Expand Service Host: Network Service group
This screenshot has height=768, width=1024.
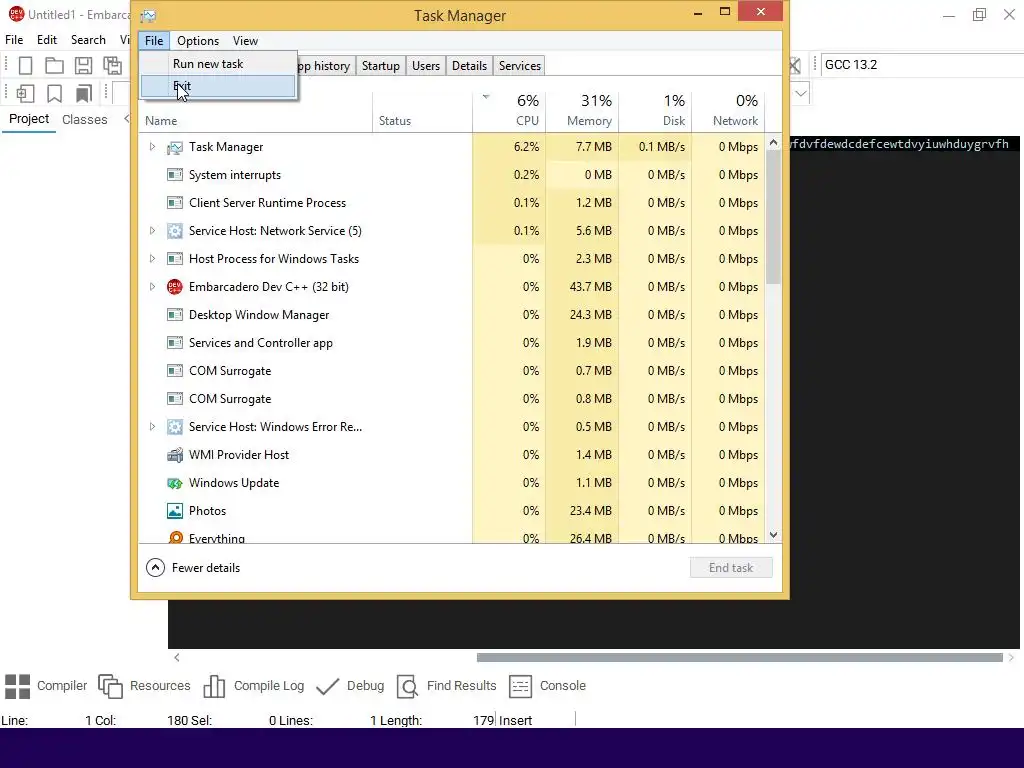point(152,231)
